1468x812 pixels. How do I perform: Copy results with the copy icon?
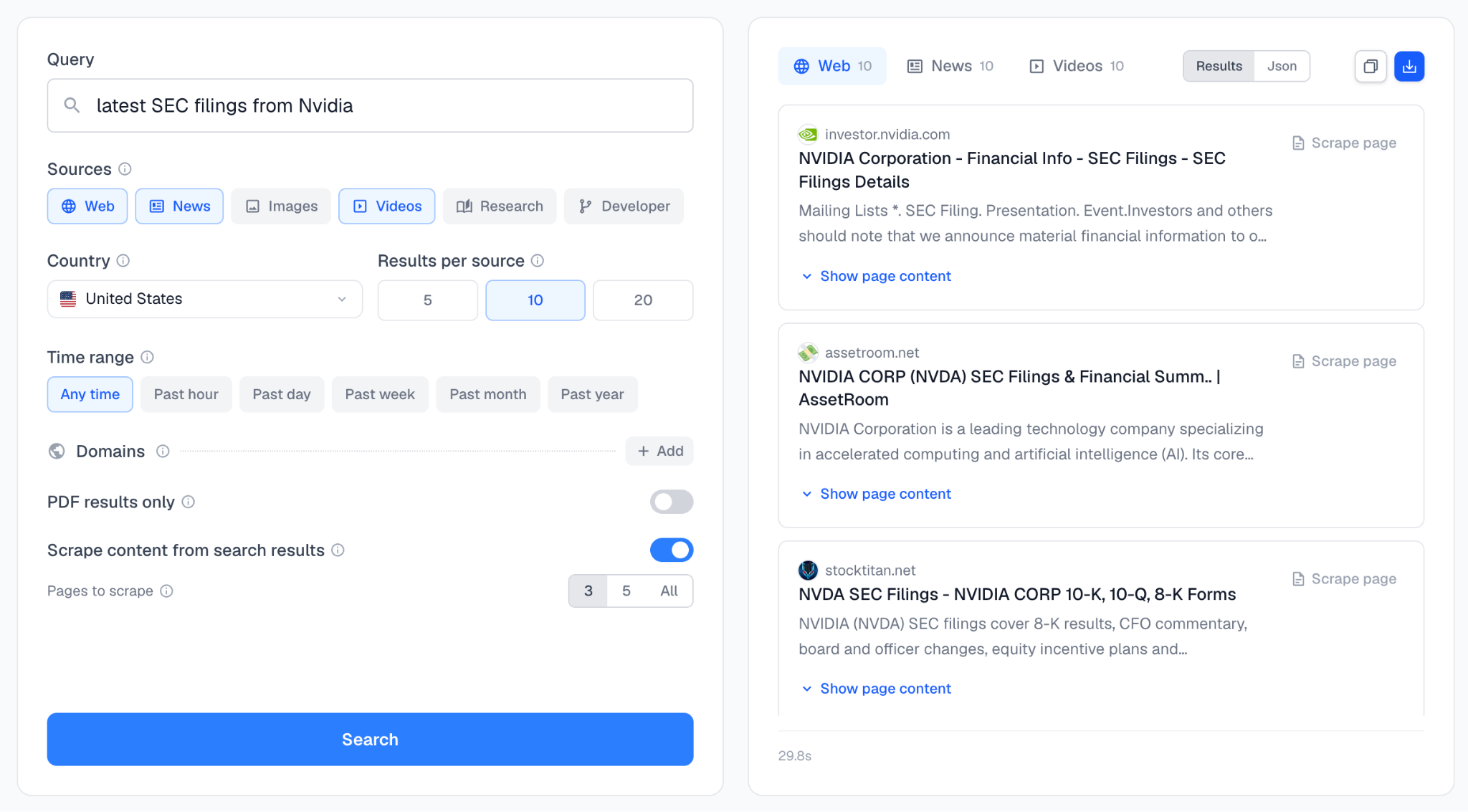[x=1371, y=66]
